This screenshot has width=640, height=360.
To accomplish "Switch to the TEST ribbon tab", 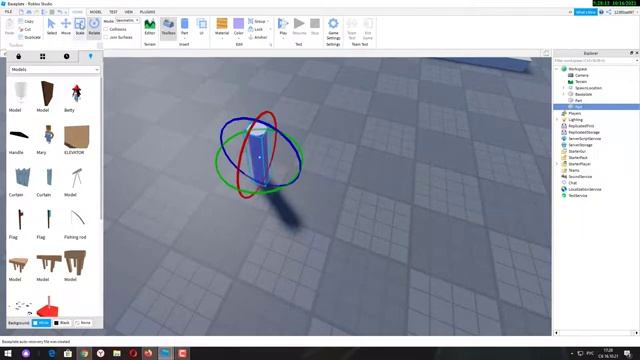I will [x=113, y=12].
